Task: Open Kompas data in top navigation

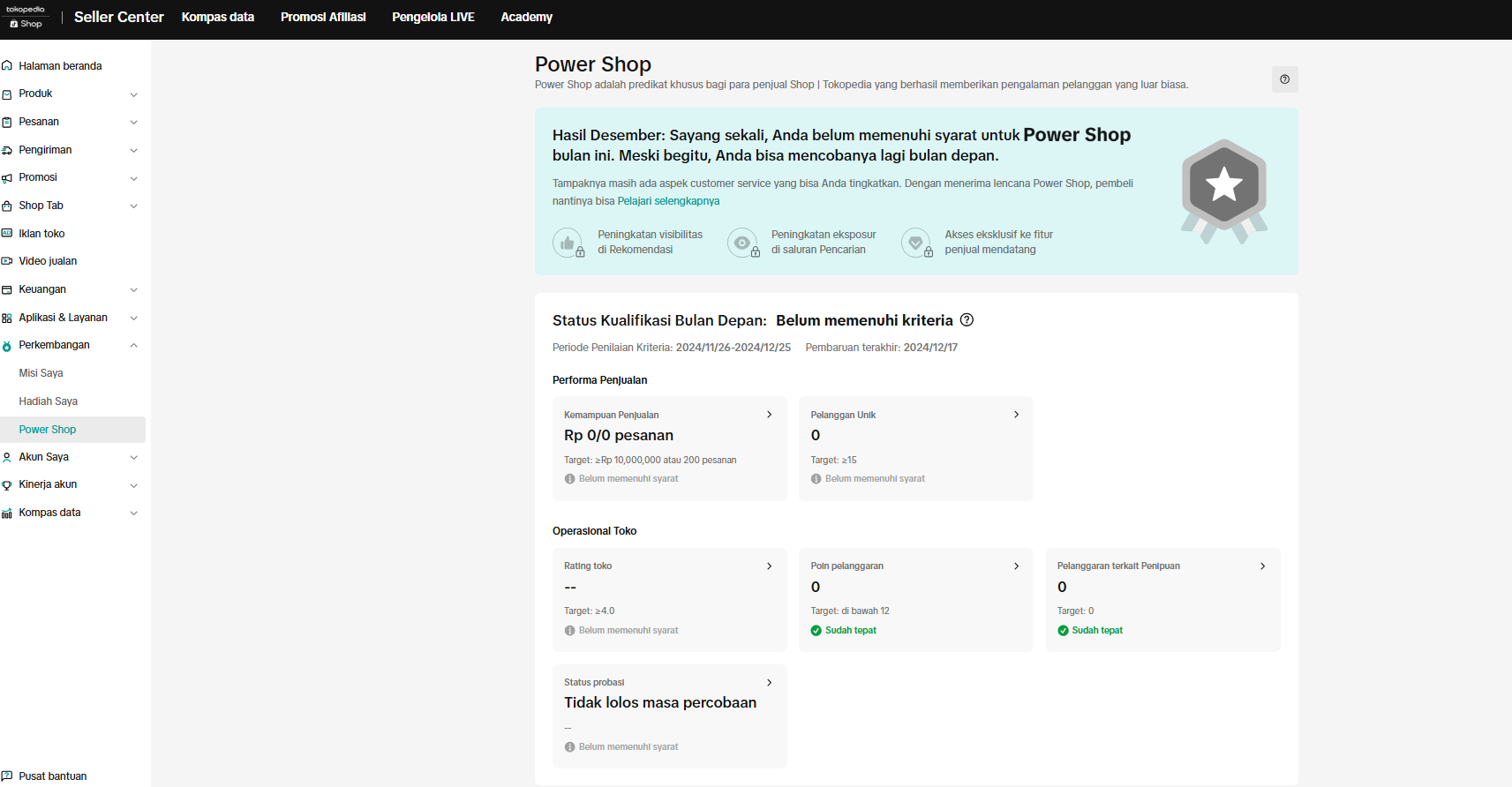Action: pyautogui.click(x=217, y=17)
